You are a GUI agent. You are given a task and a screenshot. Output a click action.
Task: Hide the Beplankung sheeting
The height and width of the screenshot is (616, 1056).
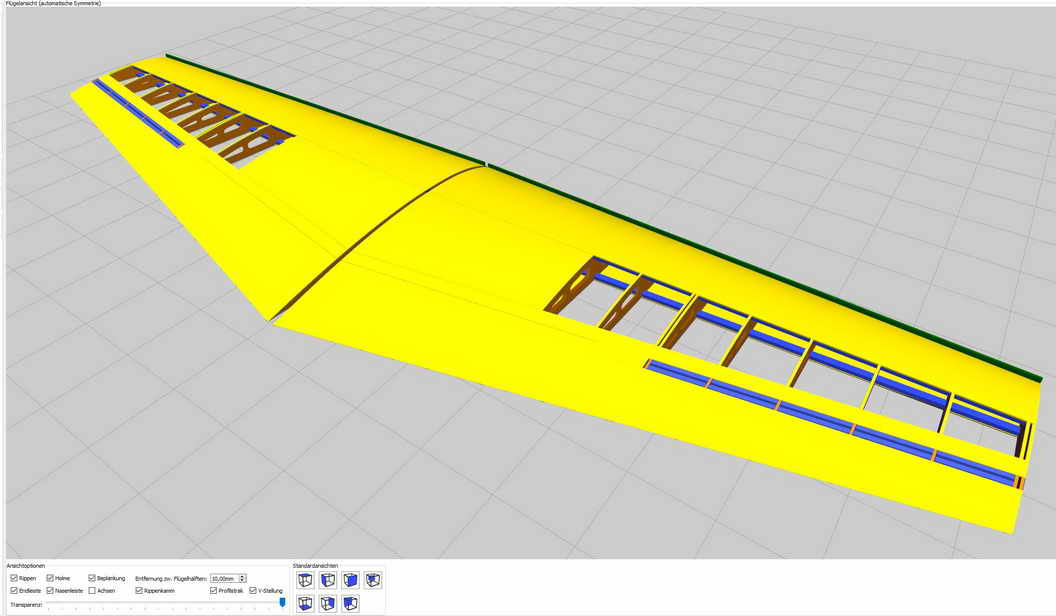(x=92, y=578)
